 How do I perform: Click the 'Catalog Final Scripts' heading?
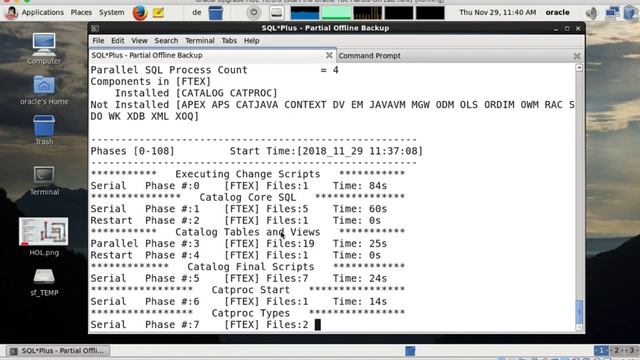tap(251, 267)
